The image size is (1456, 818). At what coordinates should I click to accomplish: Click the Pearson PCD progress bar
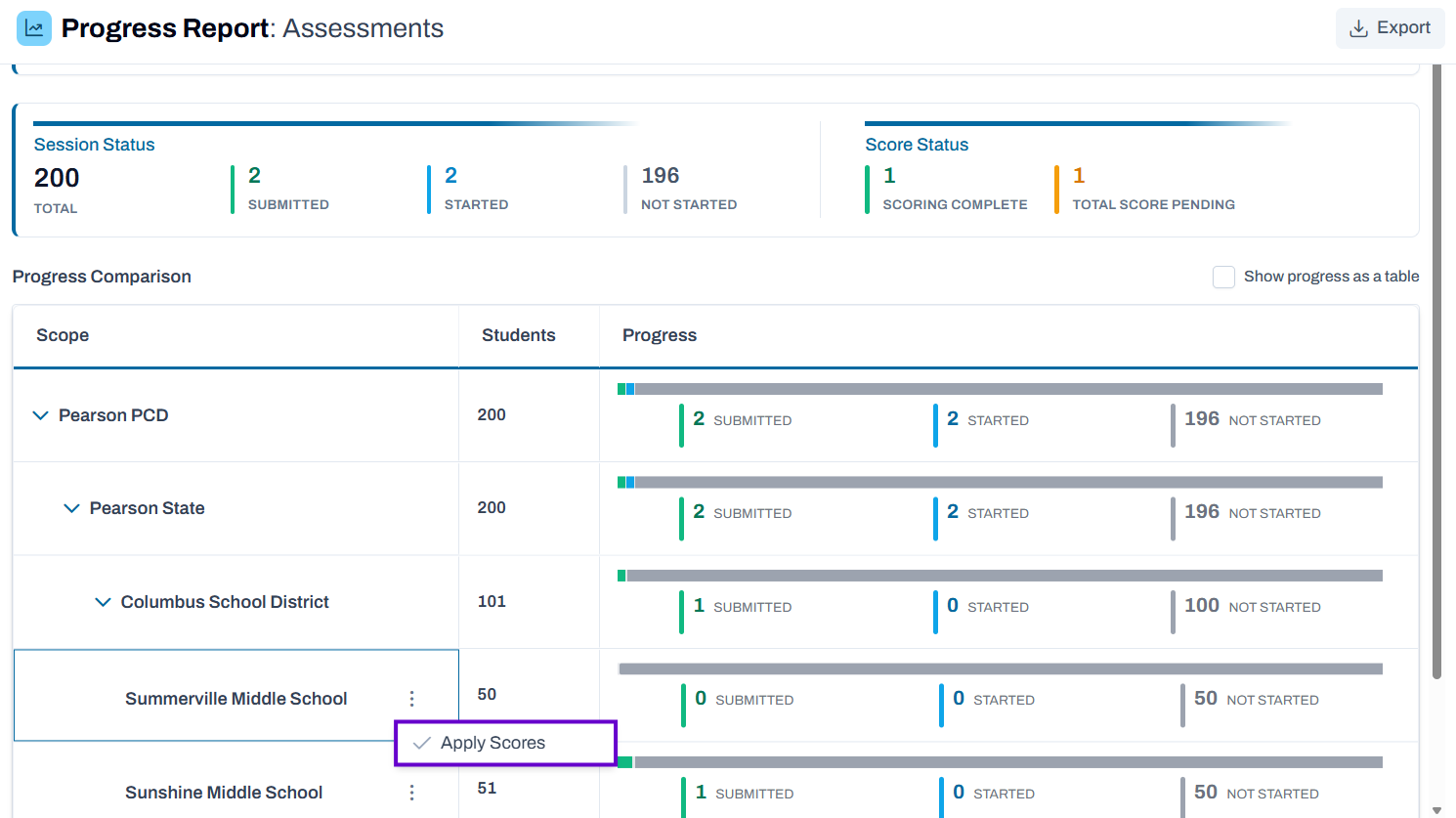click(x=1000, y=389)
